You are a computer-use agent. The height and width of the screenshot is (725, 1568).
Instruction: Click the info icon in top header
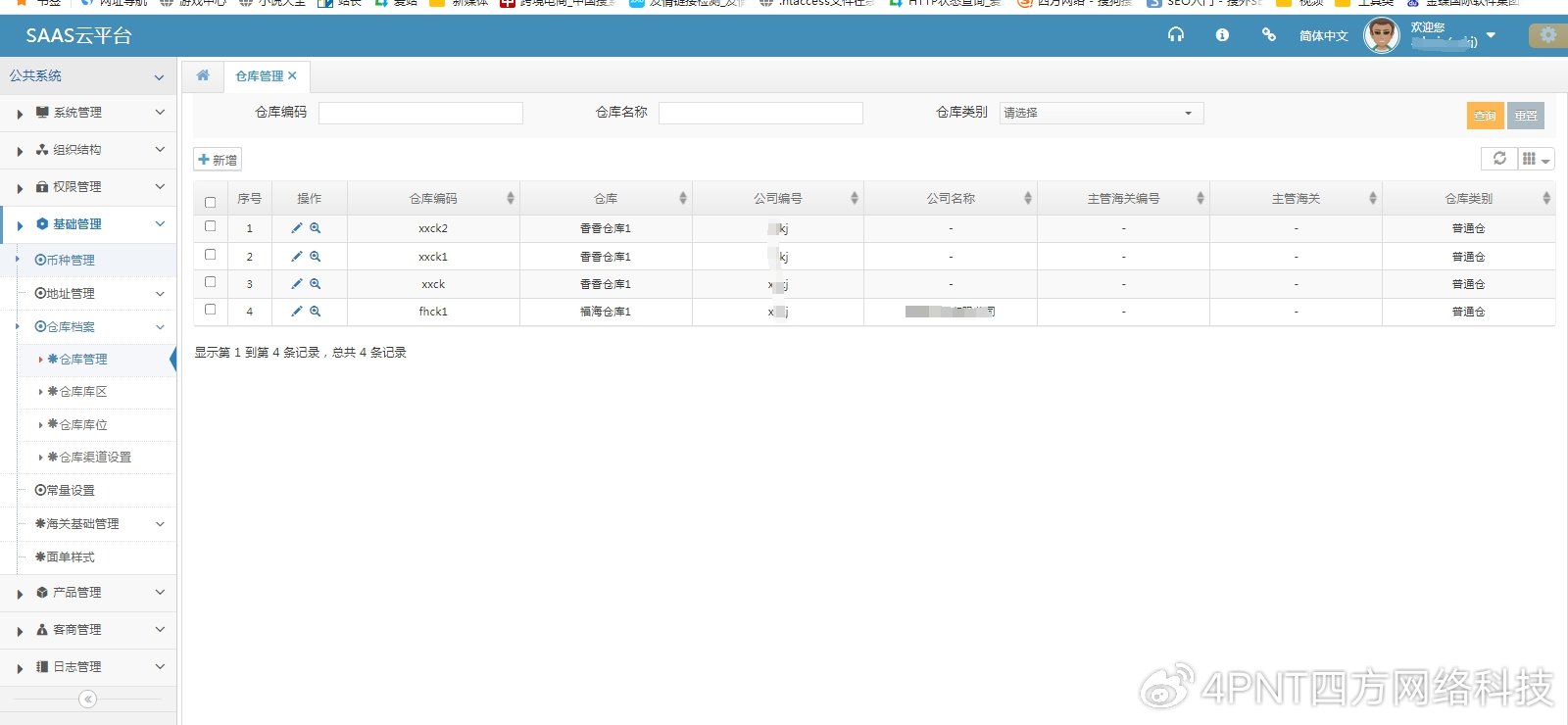[1222, 35]
